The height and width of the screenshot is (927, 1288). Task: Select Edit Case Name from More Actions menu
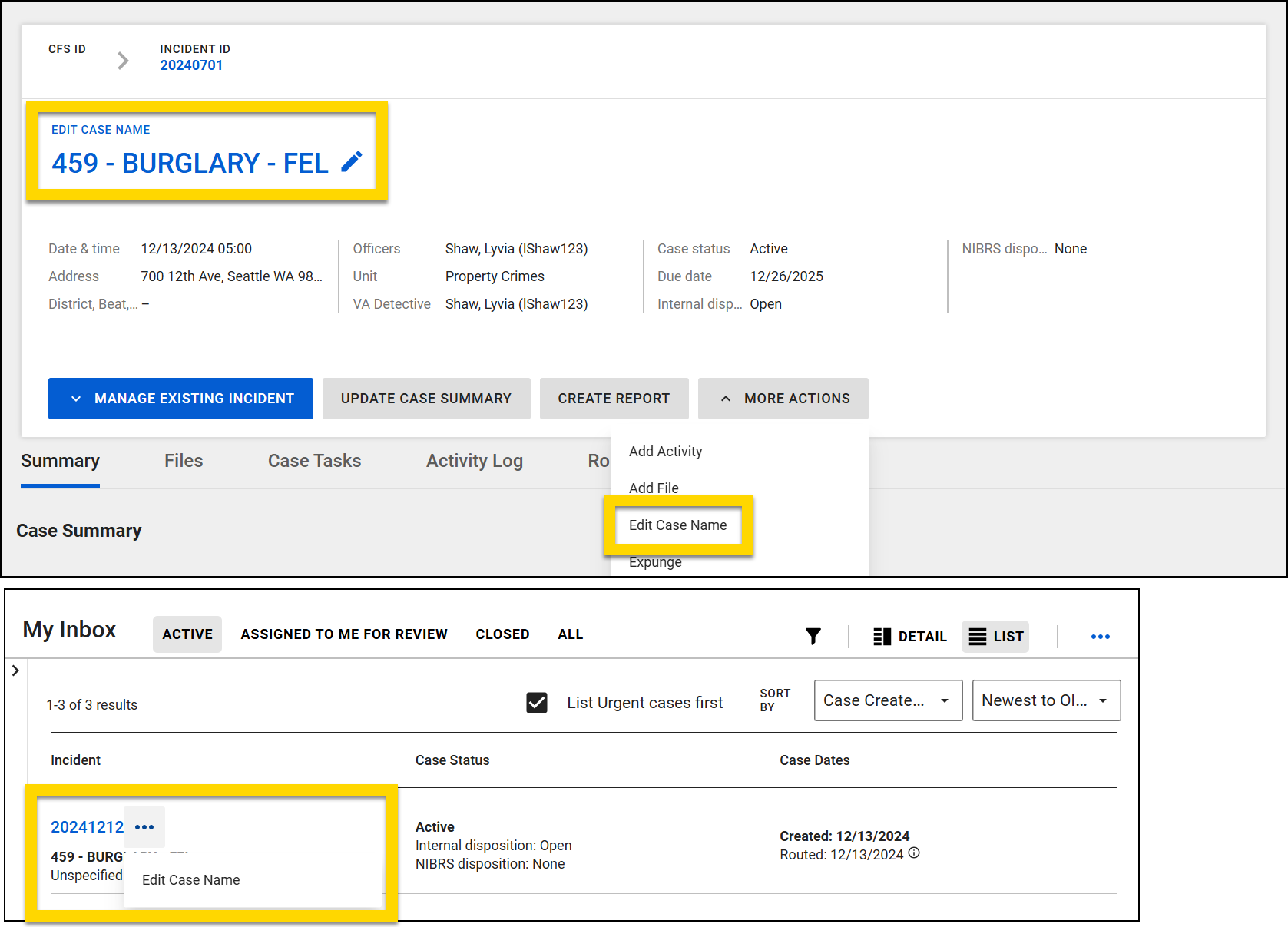point(677,525)
